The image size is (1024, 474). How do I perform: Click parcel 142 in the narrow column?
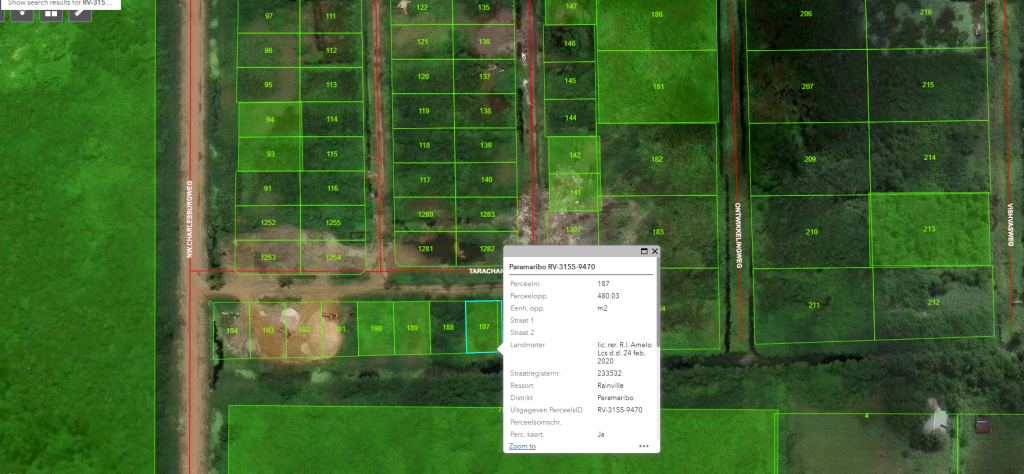[x=573, y=155]
